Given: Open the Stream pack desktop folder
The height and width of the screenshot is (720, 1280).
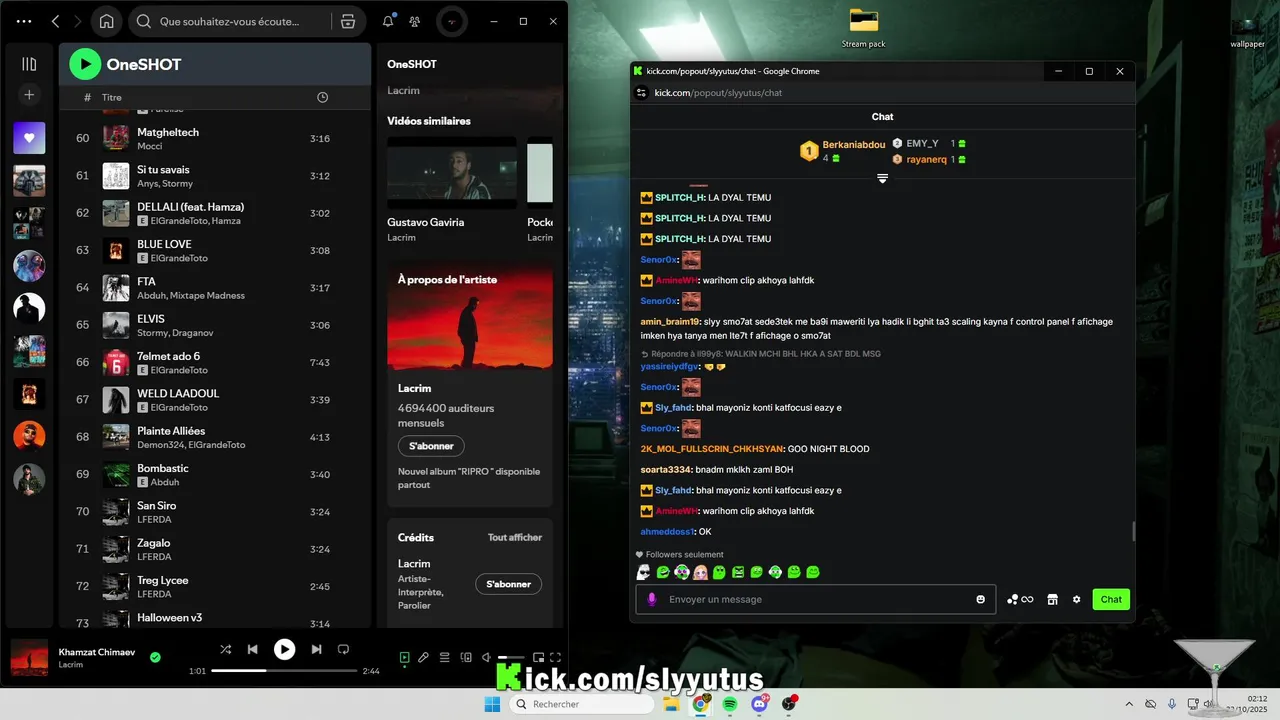Looking at the screenshot, I should [x=863, y=28].
